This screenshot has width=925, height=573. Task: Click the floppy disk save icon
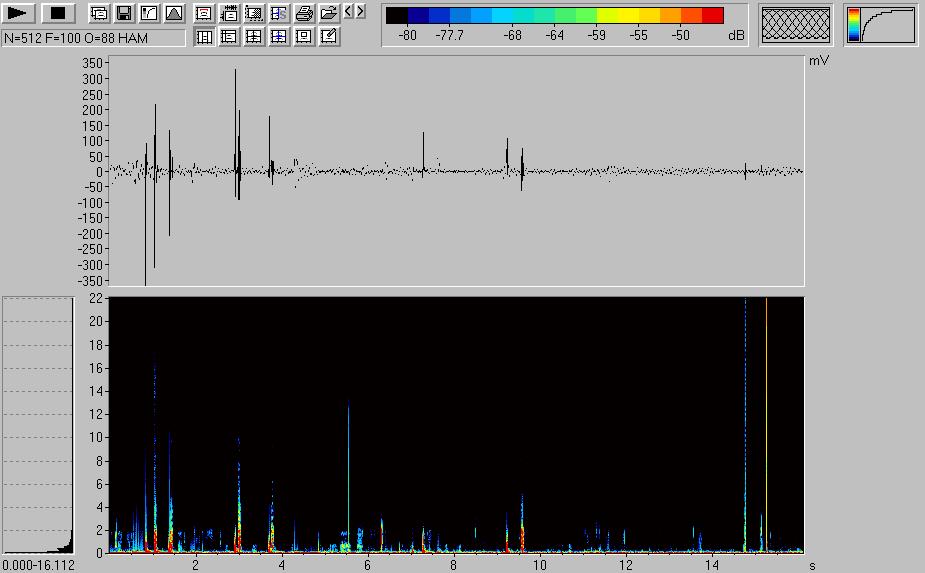tap(124, 14)
